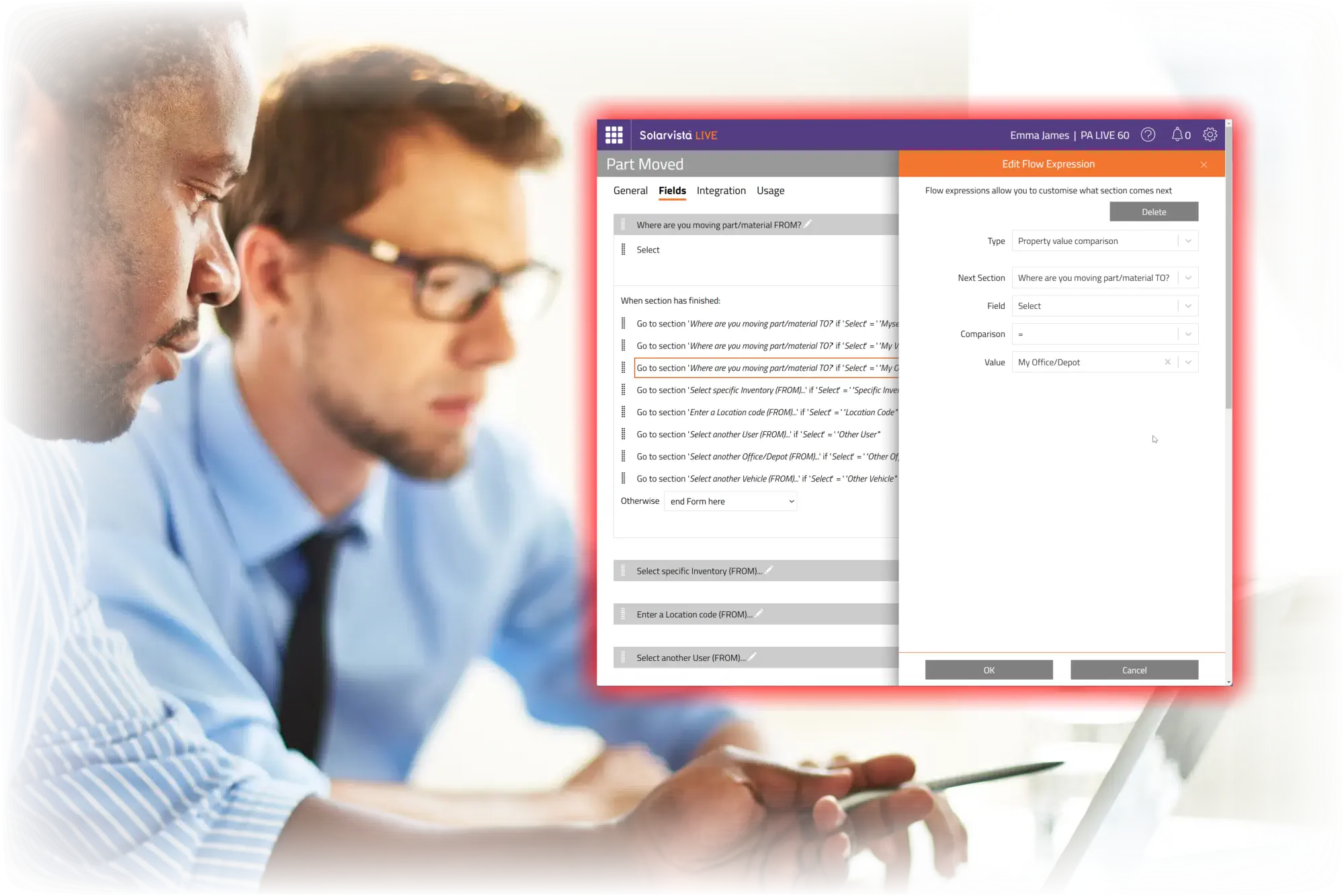
Task: Switch to the Integration tab
Action: [721, 190]
